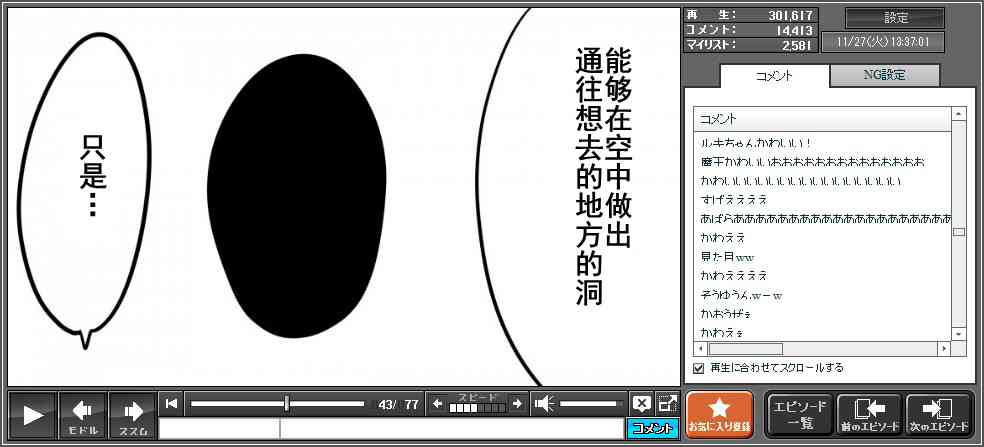Open the エピソード一覧 episode list

click(x=799, y=415)
